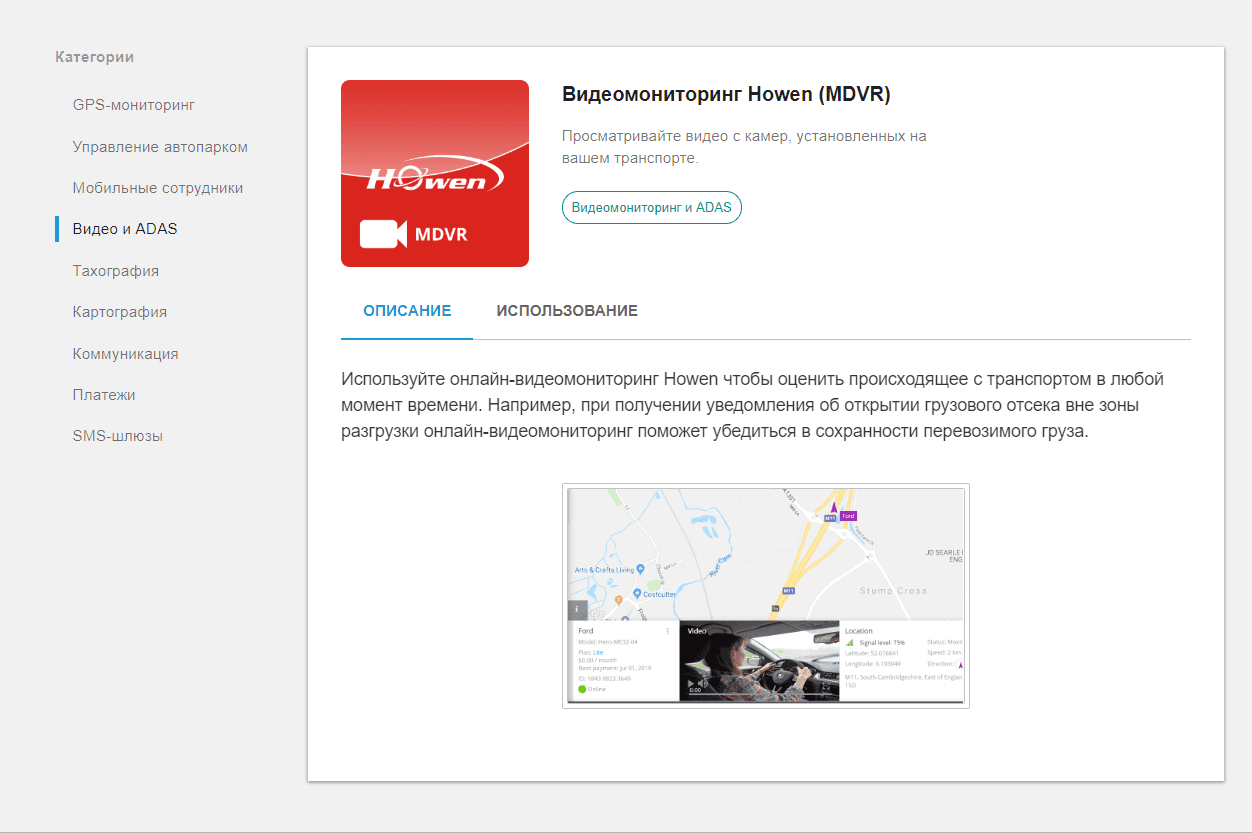Image resolution: width=1252 pixels, height=833 pixels.
Task: Go to Мобильные сотрудники category
Action: click(158, 188)
